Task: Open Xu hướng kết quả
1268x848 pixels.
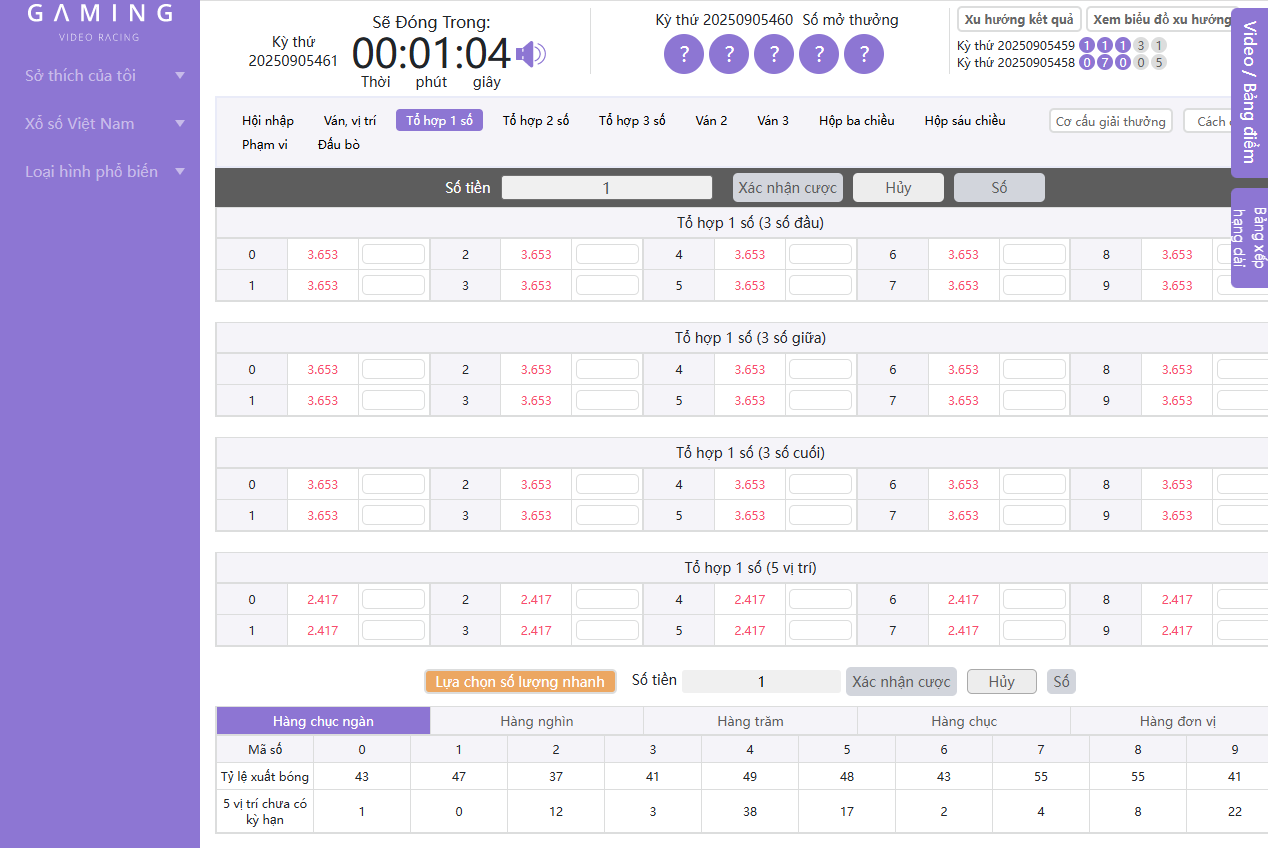Action: pos(1019,20)
